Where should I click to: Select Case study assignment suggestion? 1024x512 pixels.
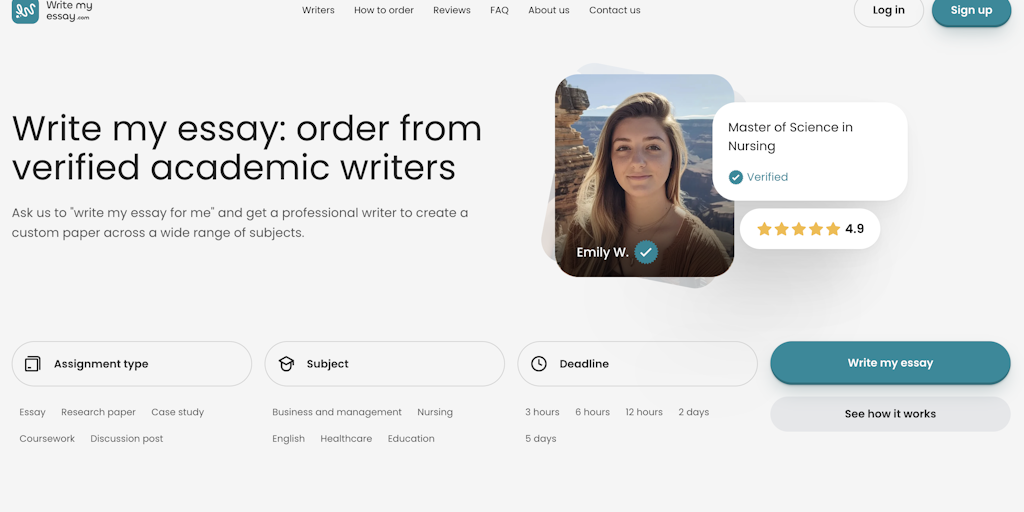pyautogui.click(x=178, y=412)
